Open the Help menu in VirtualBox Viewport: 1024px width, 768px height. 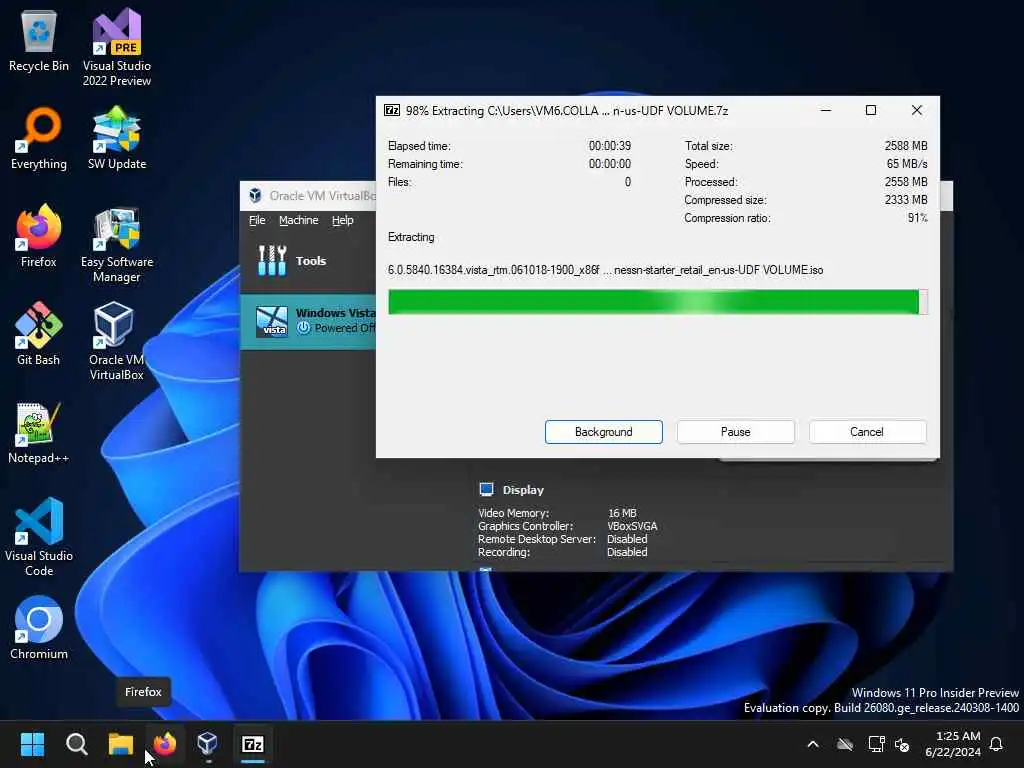point(342,220)
